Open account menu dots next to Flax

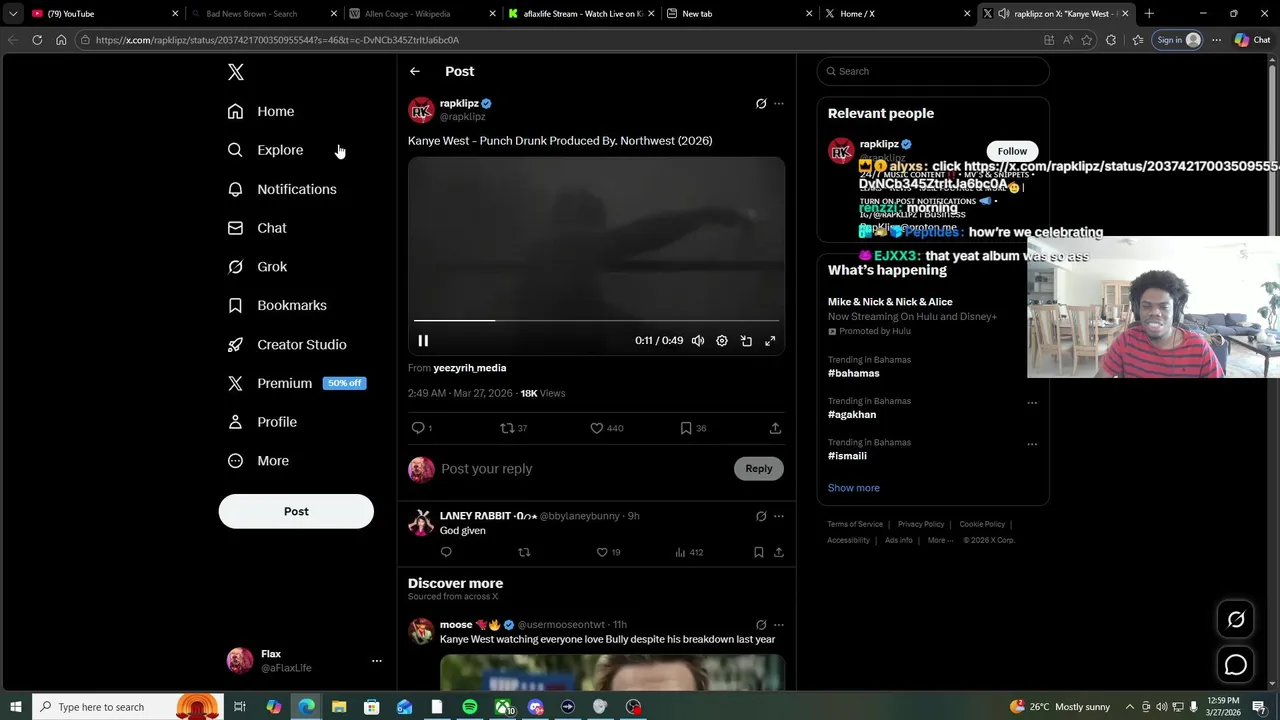coord(377,661)
